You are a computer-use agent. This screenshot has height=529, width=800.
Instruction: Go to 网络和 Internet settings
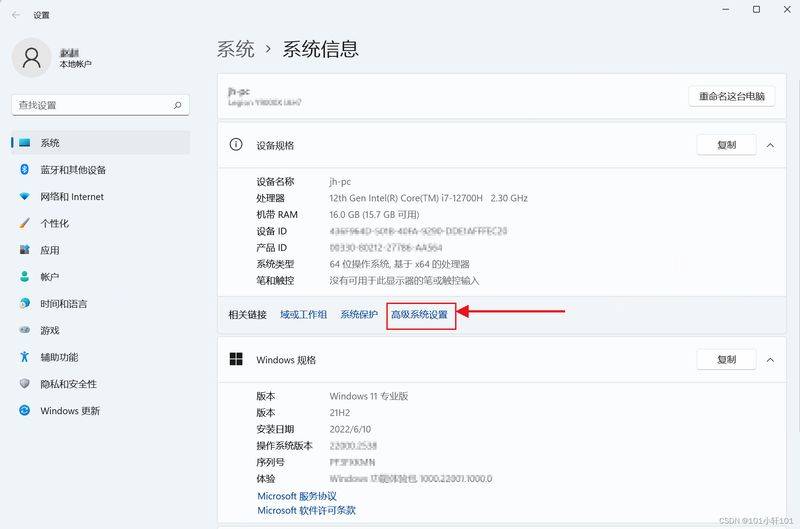click(101, 196)
